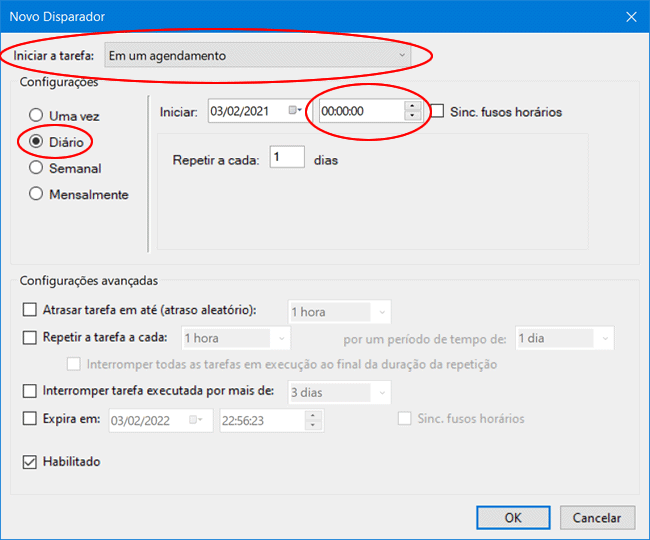Decrease the Iniciar time with down arrow
The height and width of the screenshot is (540, 650).
click(412, 115)
